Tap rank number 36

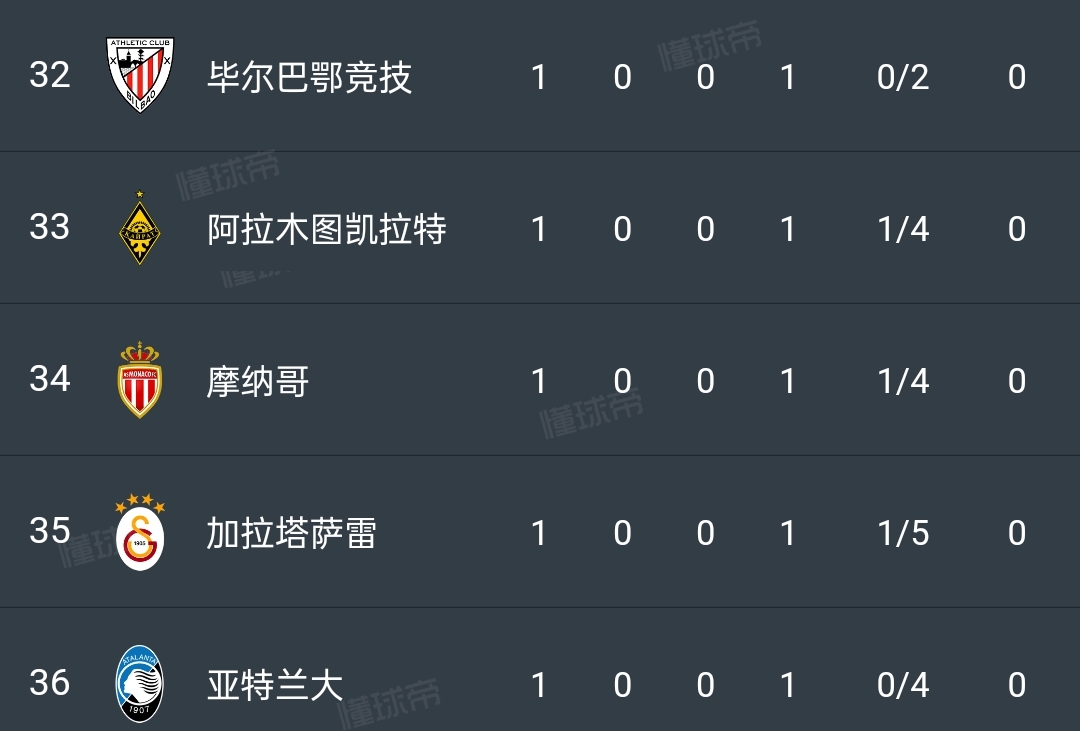coord(50,683)
